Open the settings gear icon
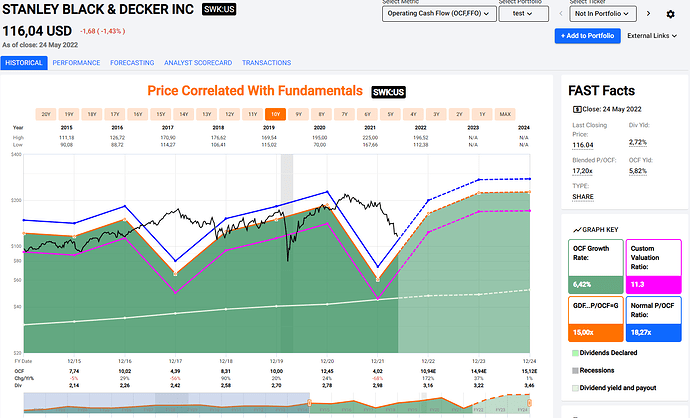 point(669,15)
